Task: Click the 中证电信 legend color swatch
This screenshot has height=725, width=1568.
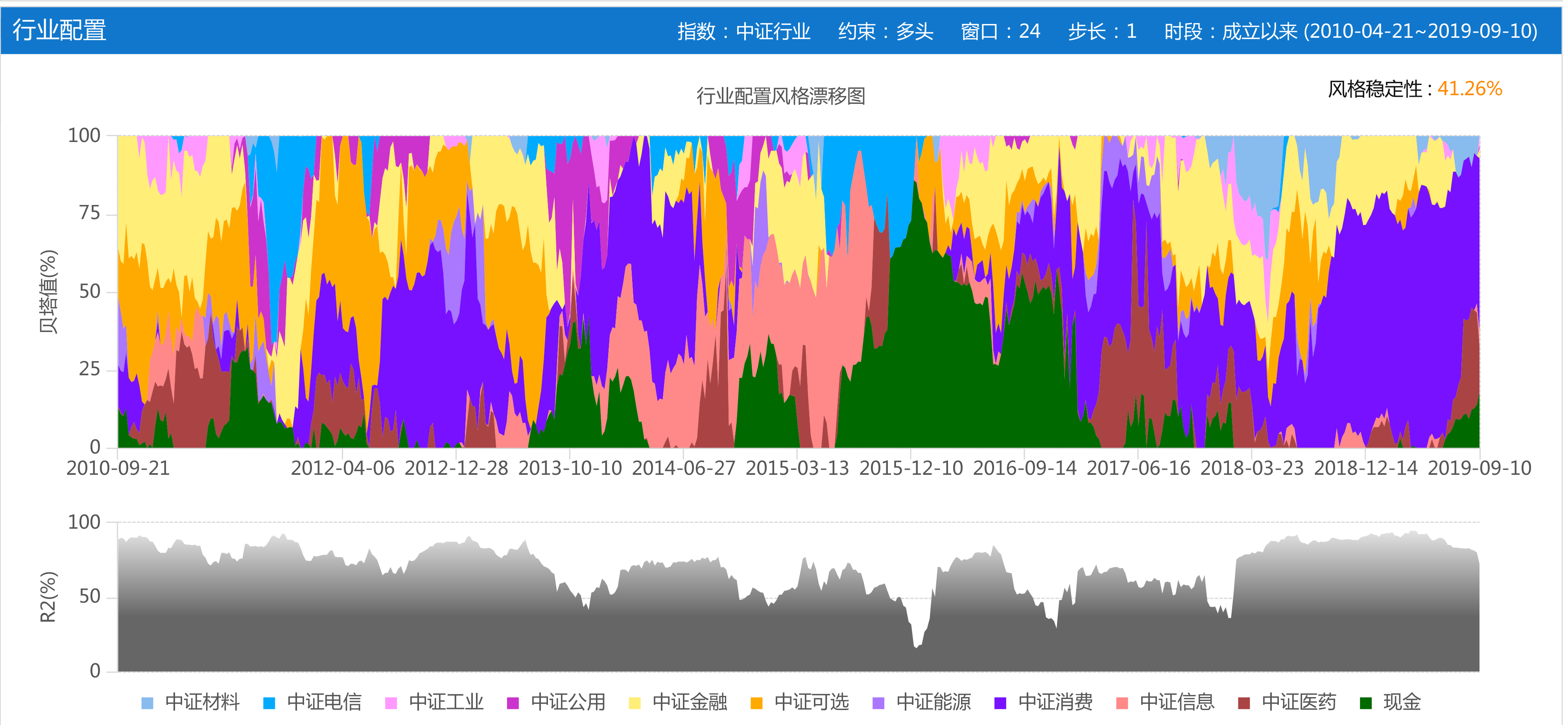Action: [x=269, y=703]
